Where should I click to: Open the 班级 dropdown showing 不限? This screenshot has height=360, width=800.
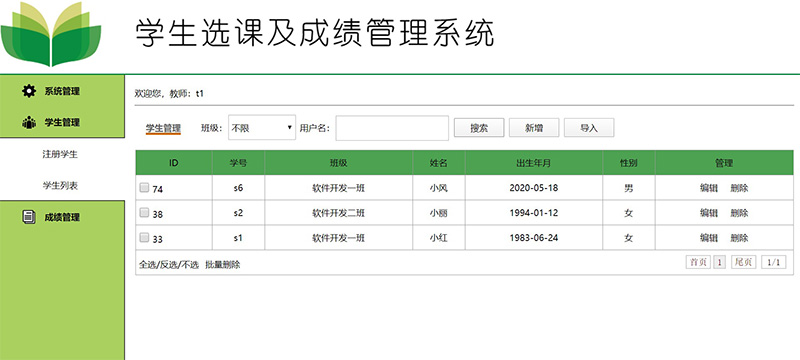[262, 127]
